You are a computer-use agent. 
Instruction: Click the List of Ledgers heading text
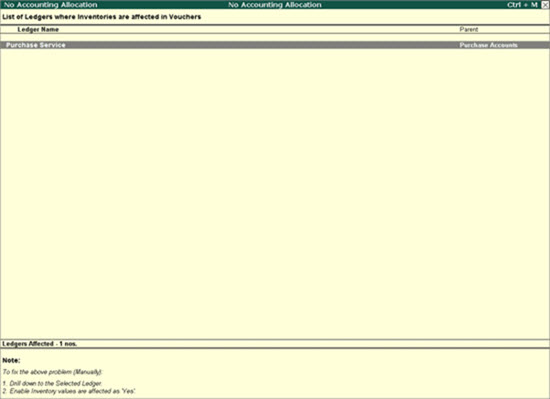(x=102, y=17)
